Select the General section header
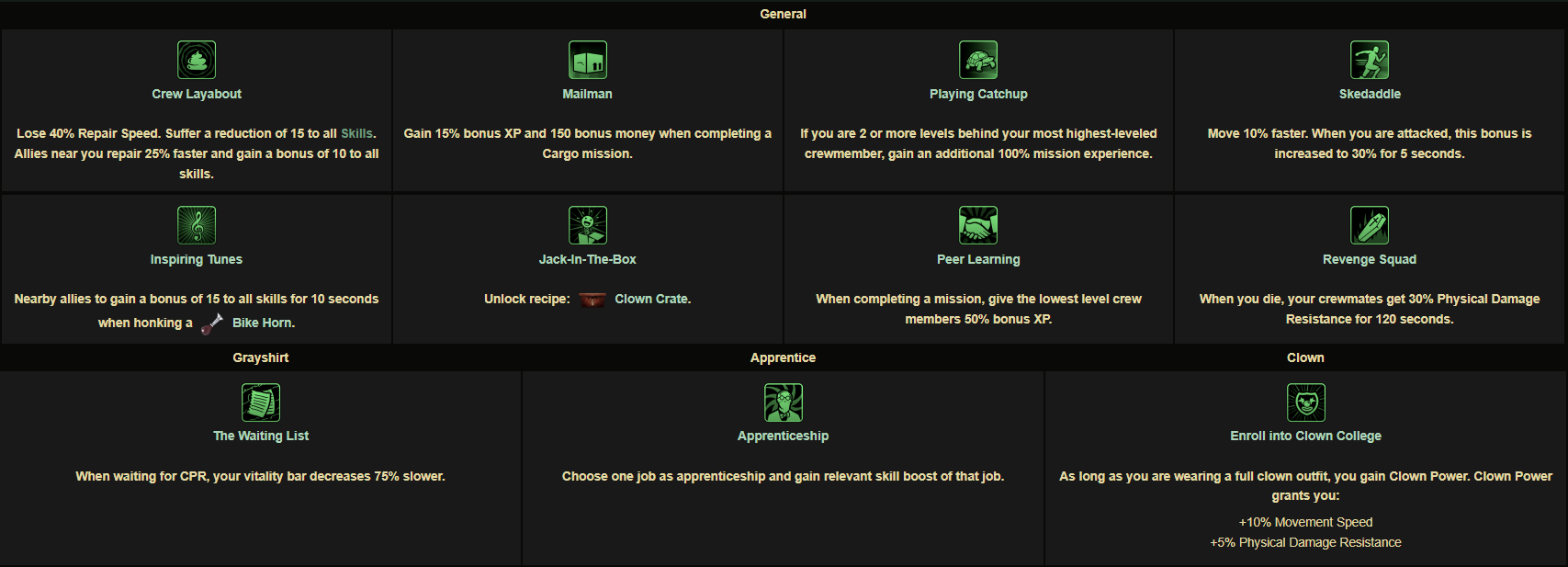This screenshot has width=1568, height=567. point(784,14)
